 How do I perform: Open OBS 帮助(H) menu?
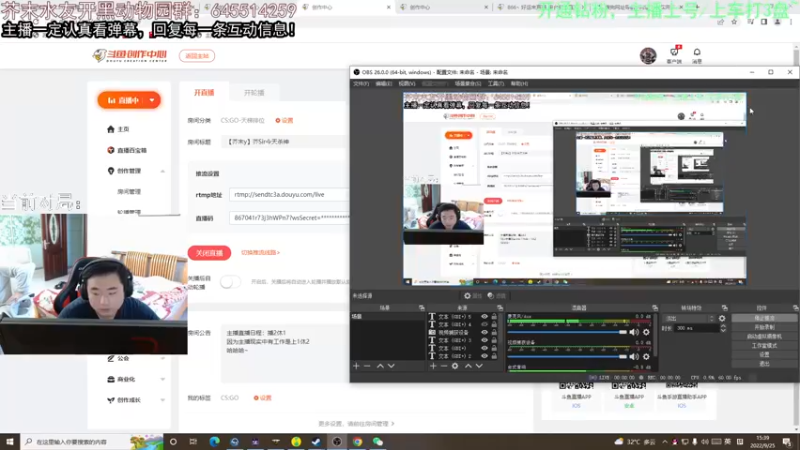519,83
